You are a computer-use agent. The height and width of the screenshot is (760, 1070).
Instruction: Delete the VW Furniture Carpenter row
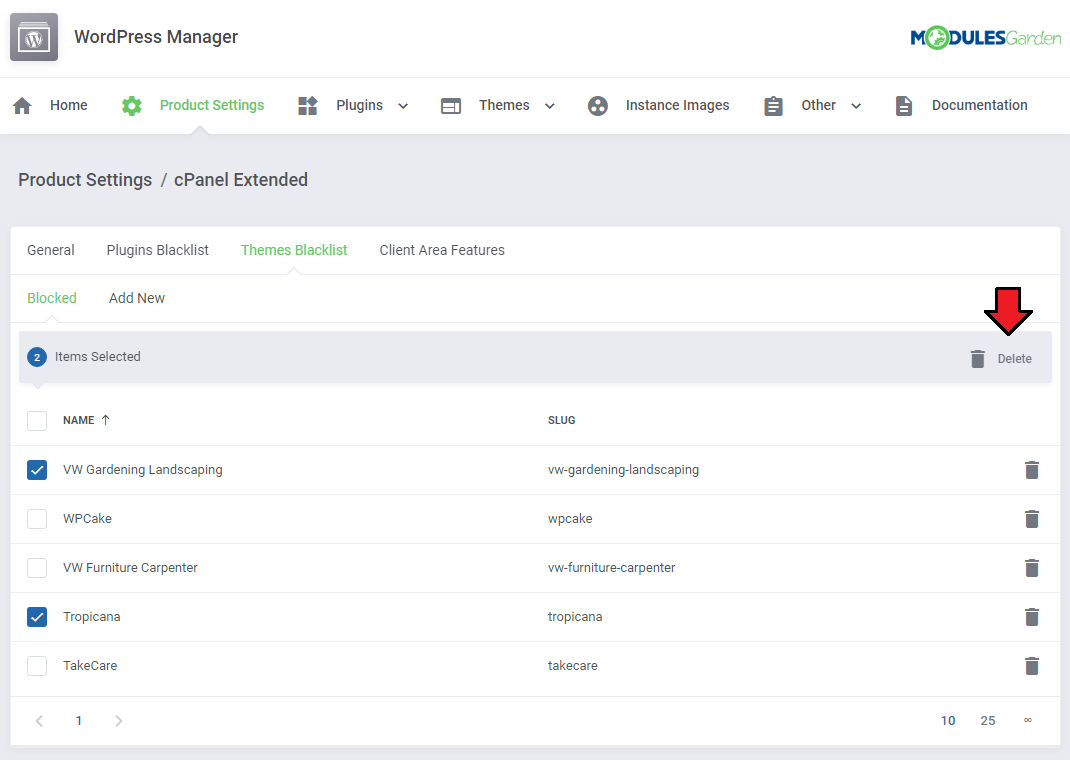pyautogui.click(x=1032, y=568)
